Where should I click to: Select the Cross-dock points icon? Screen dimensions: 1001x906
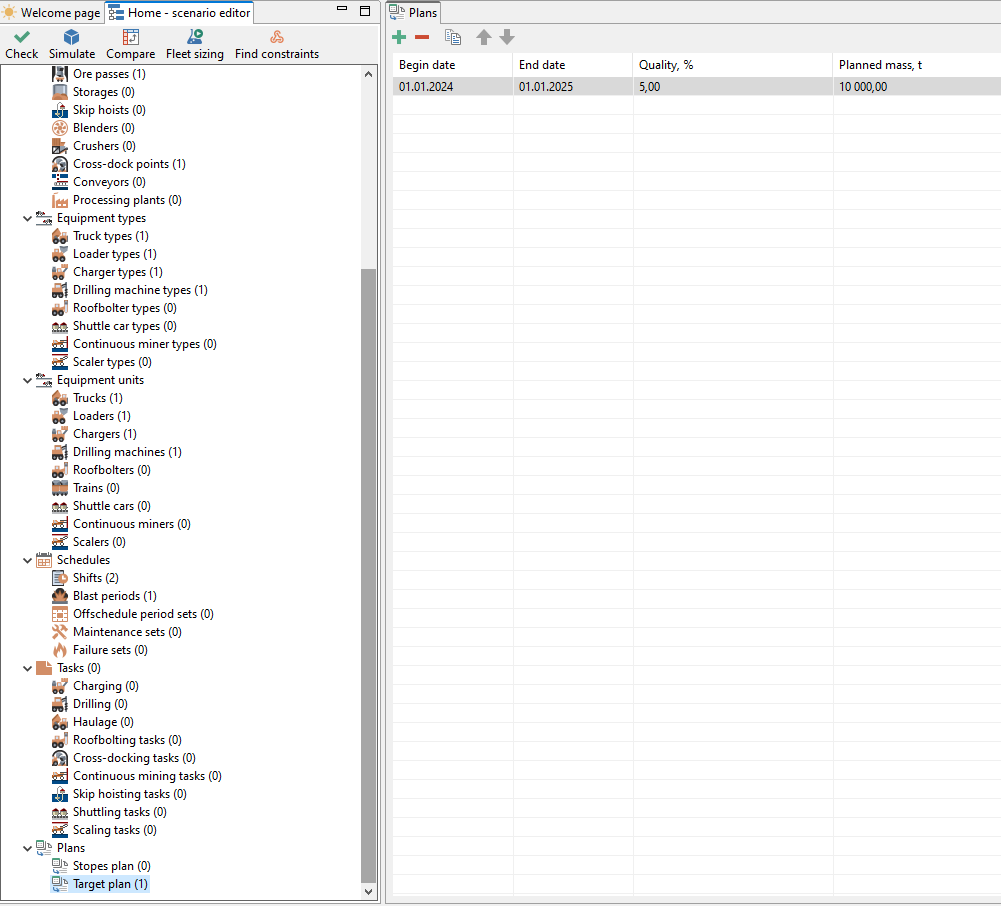(x=60, y=164)
